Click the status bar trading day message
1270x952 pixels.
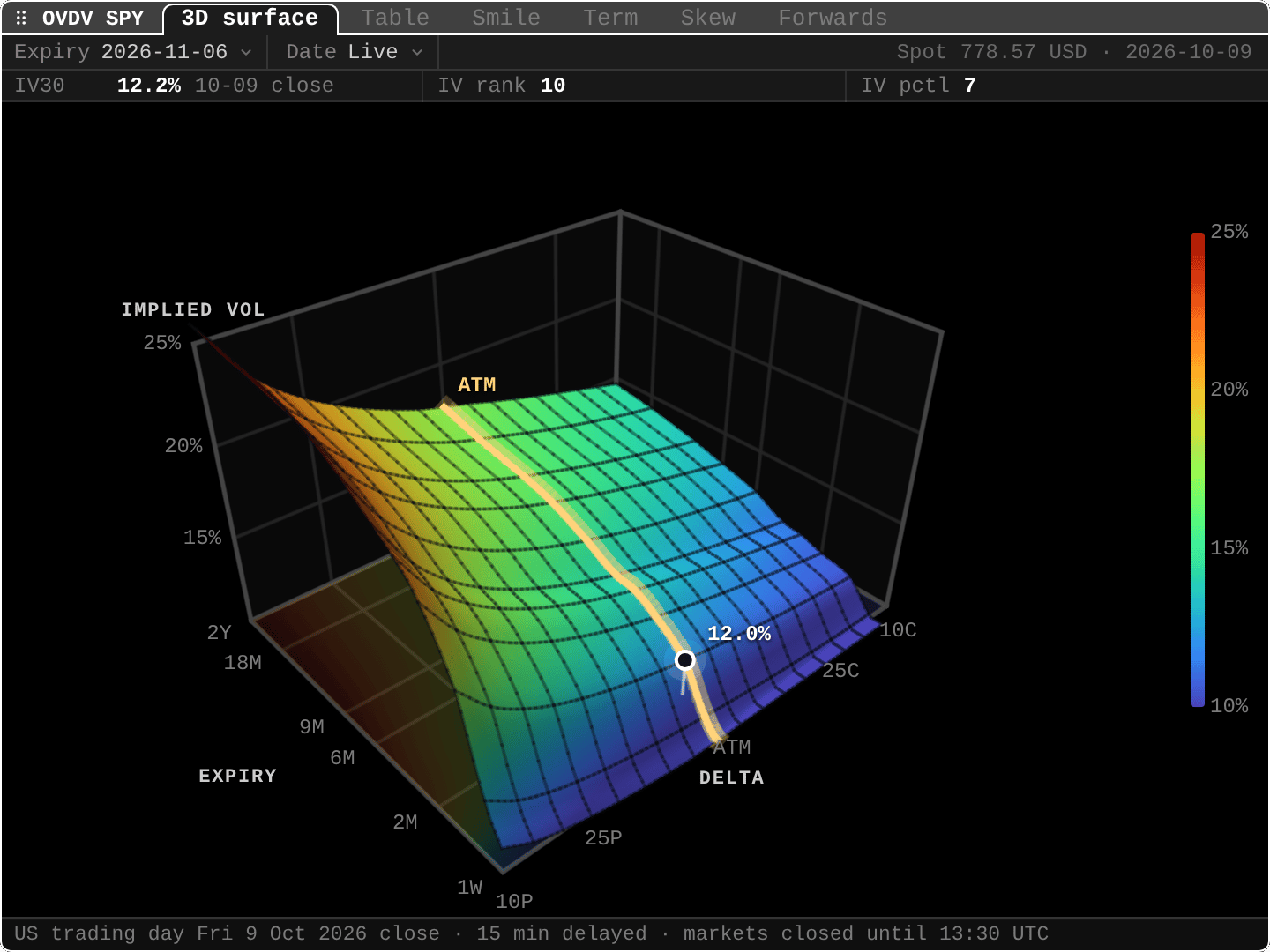tap(532, 933)
